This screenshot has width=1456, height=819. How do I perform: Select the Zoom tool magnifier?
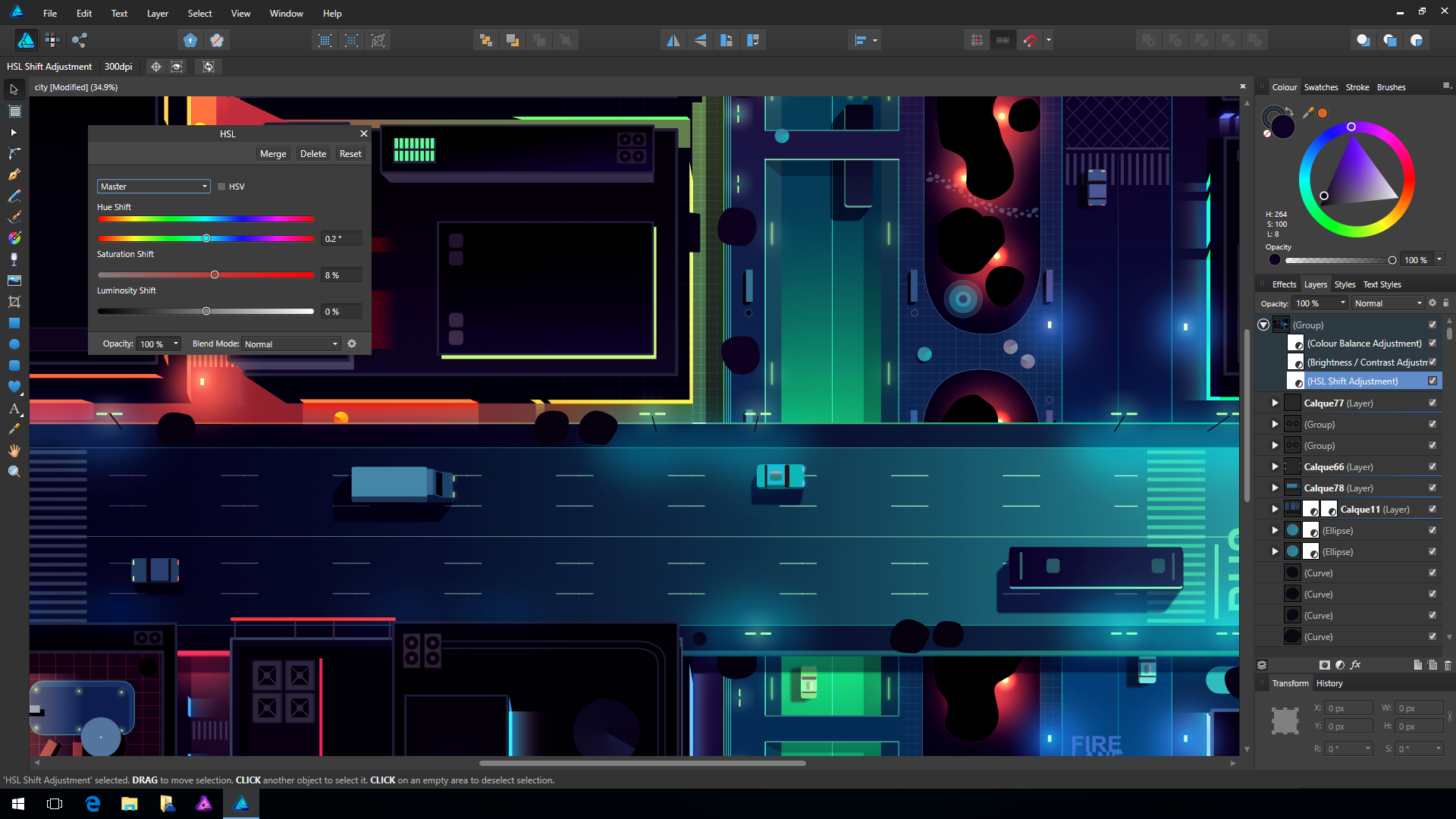[x=14, y=472]
